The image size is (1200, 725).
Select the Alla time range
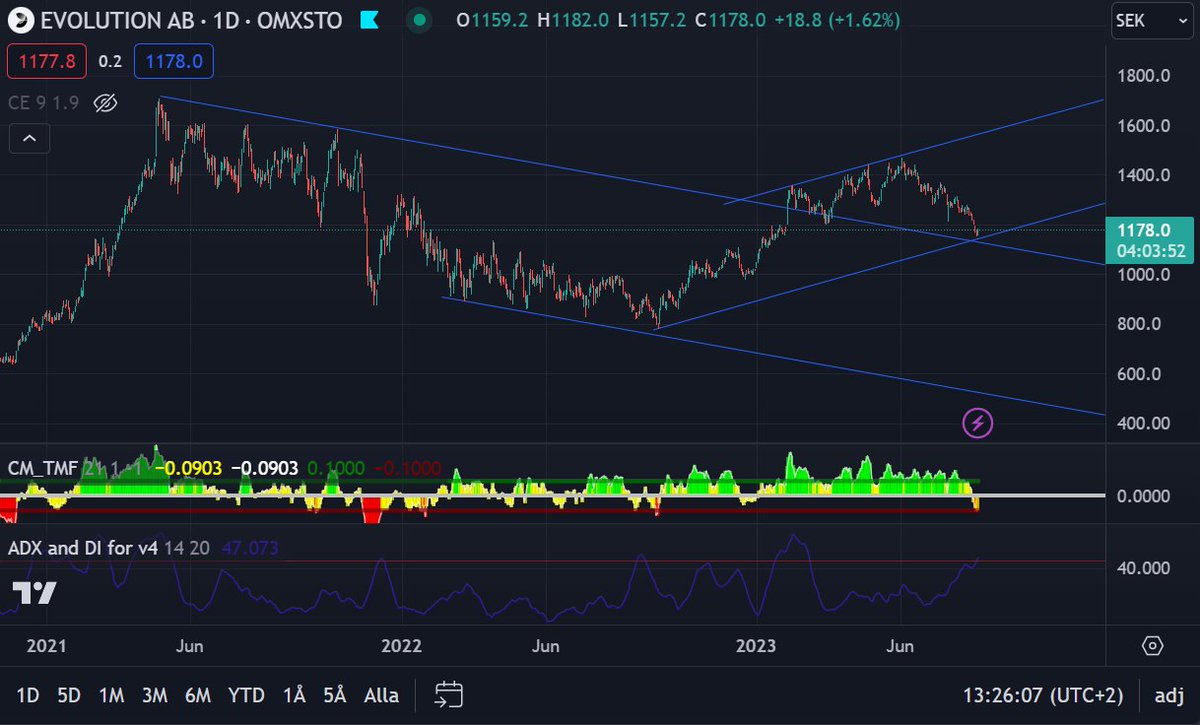click(x=381, y=695)
